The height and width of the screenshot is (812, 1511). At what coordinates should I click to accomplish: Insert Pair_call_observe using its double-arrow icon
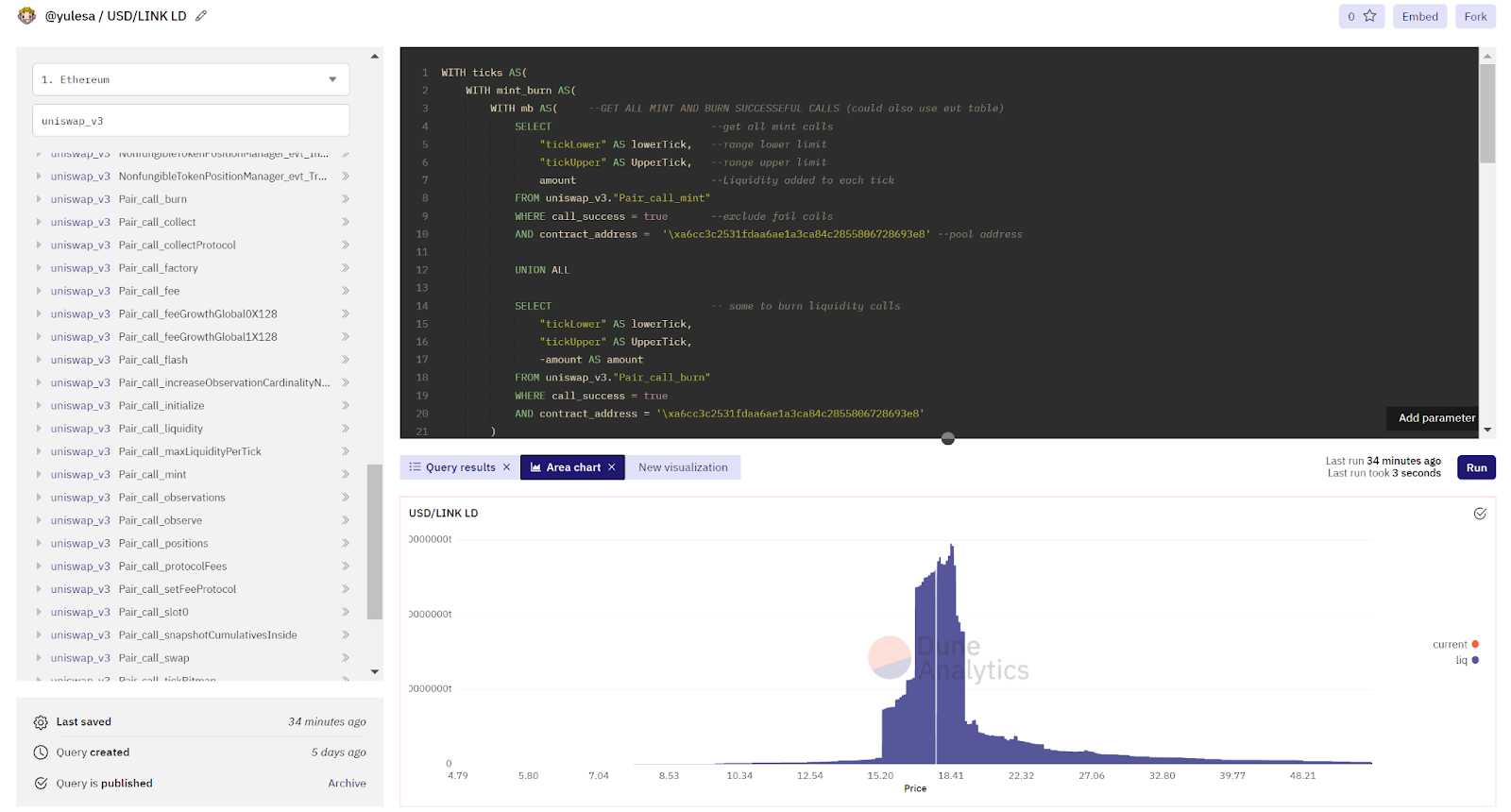point(346,520)
